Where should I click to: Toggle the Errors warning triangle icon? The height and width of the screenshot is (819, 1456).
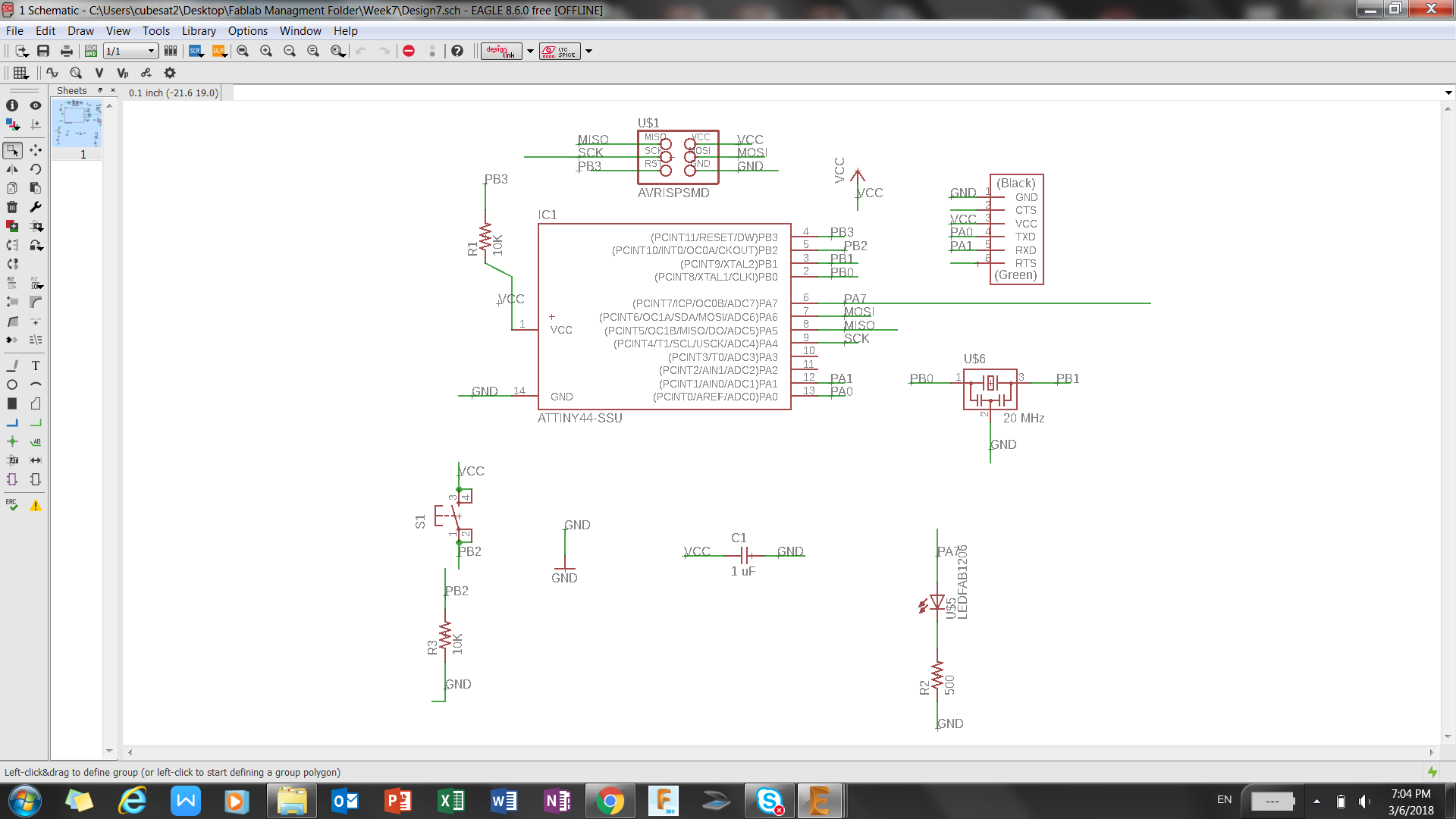(36, 505)
